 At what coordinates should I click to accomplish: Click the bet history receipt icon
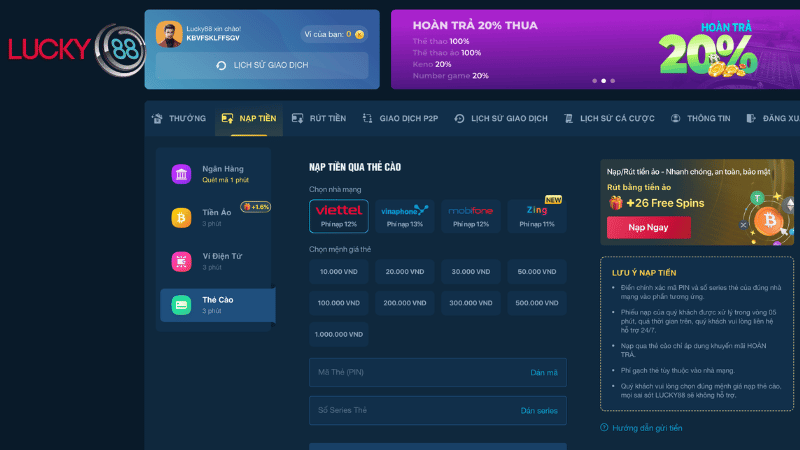point(568,118)
